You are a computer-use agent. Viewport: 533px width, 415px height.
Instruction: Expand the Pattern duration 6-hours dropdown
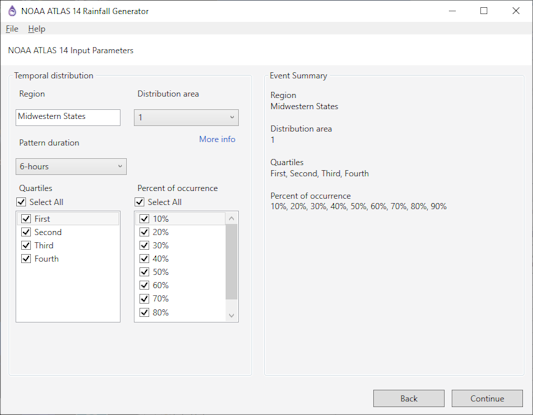[71, 166]
